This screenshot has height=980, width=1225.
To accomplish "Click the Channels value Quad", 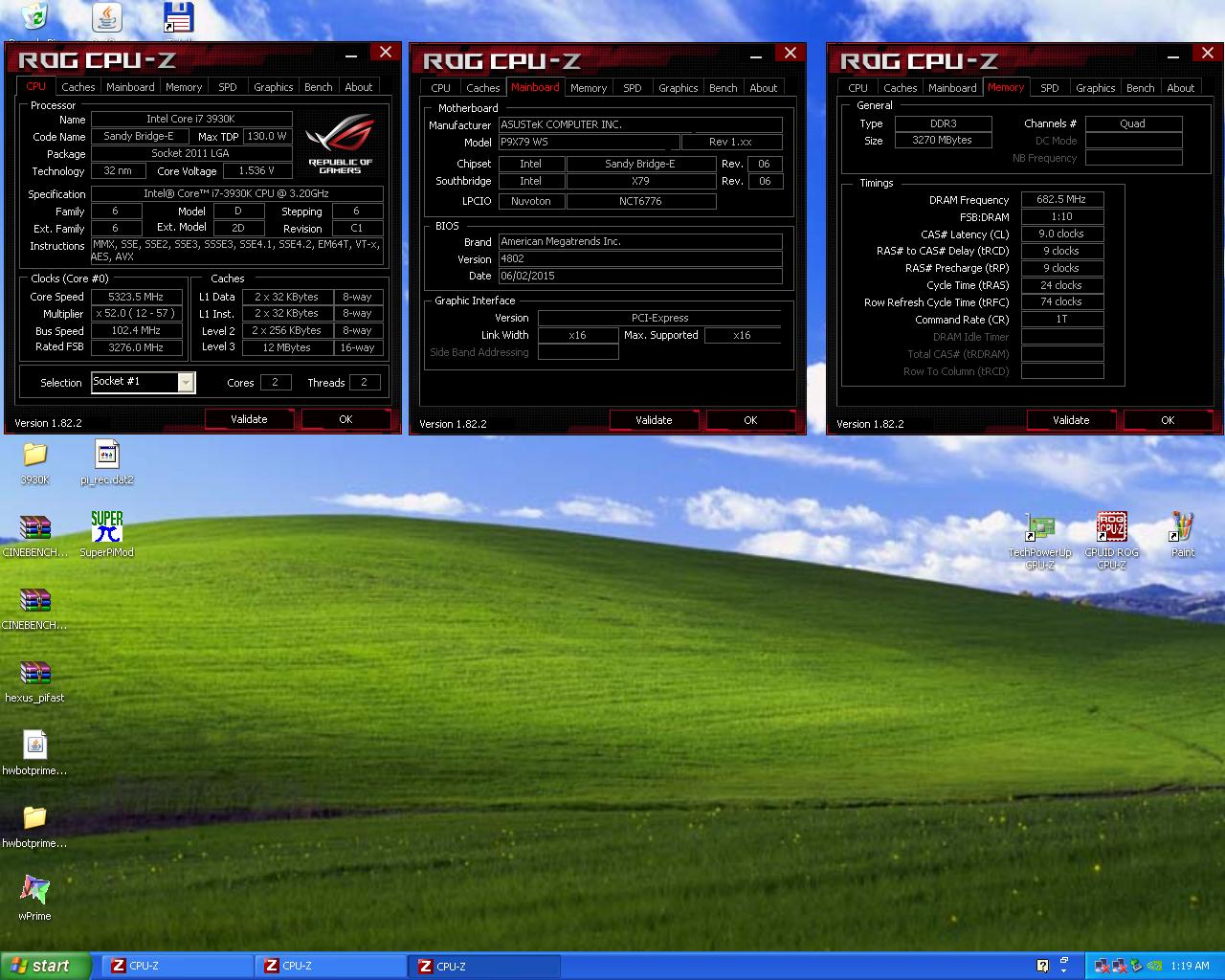I will pyautogui.click(x=1133, y=123).
